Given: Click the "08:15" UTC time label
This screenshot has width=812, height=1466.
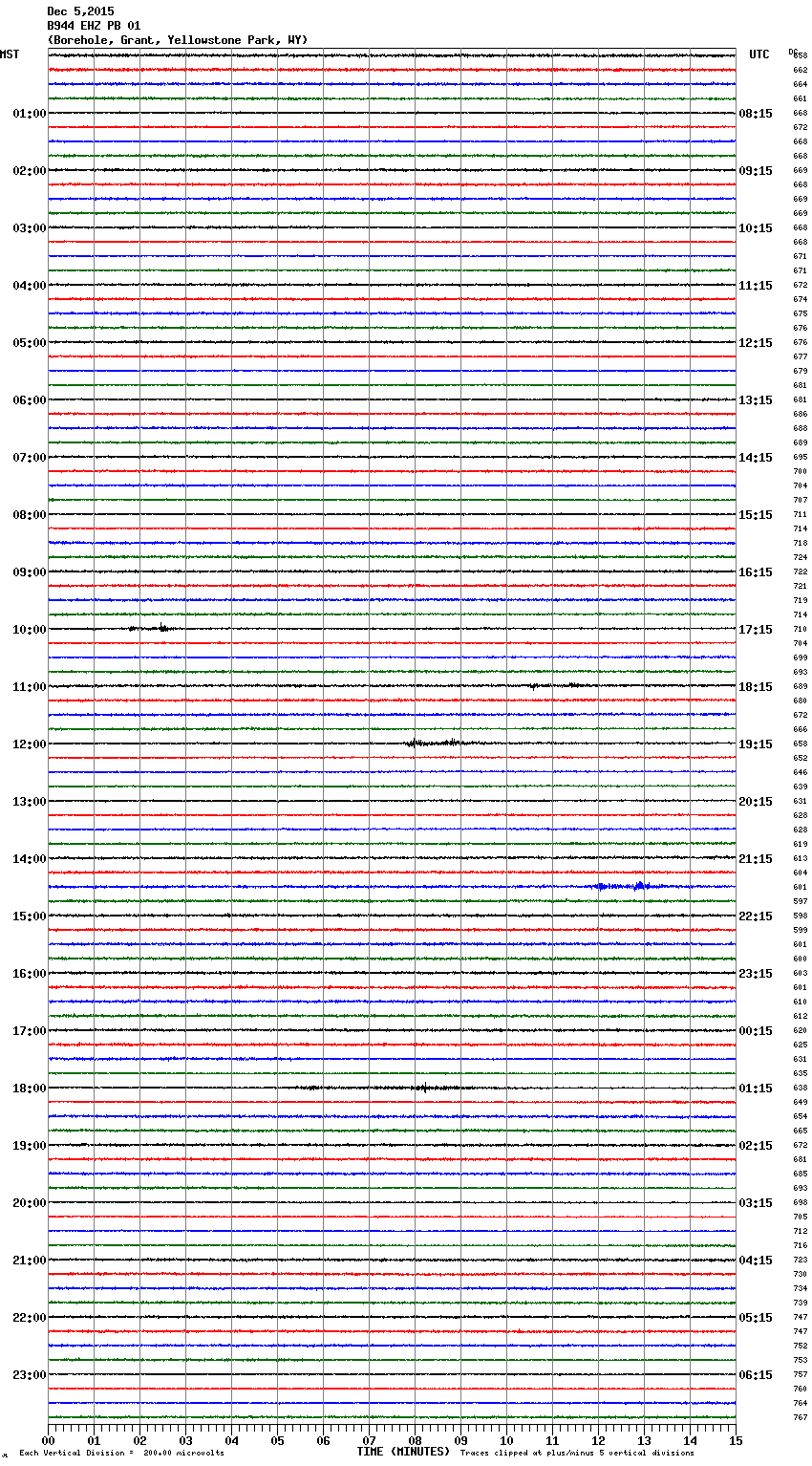Looking at the screenshot, I should pos(756,114).
